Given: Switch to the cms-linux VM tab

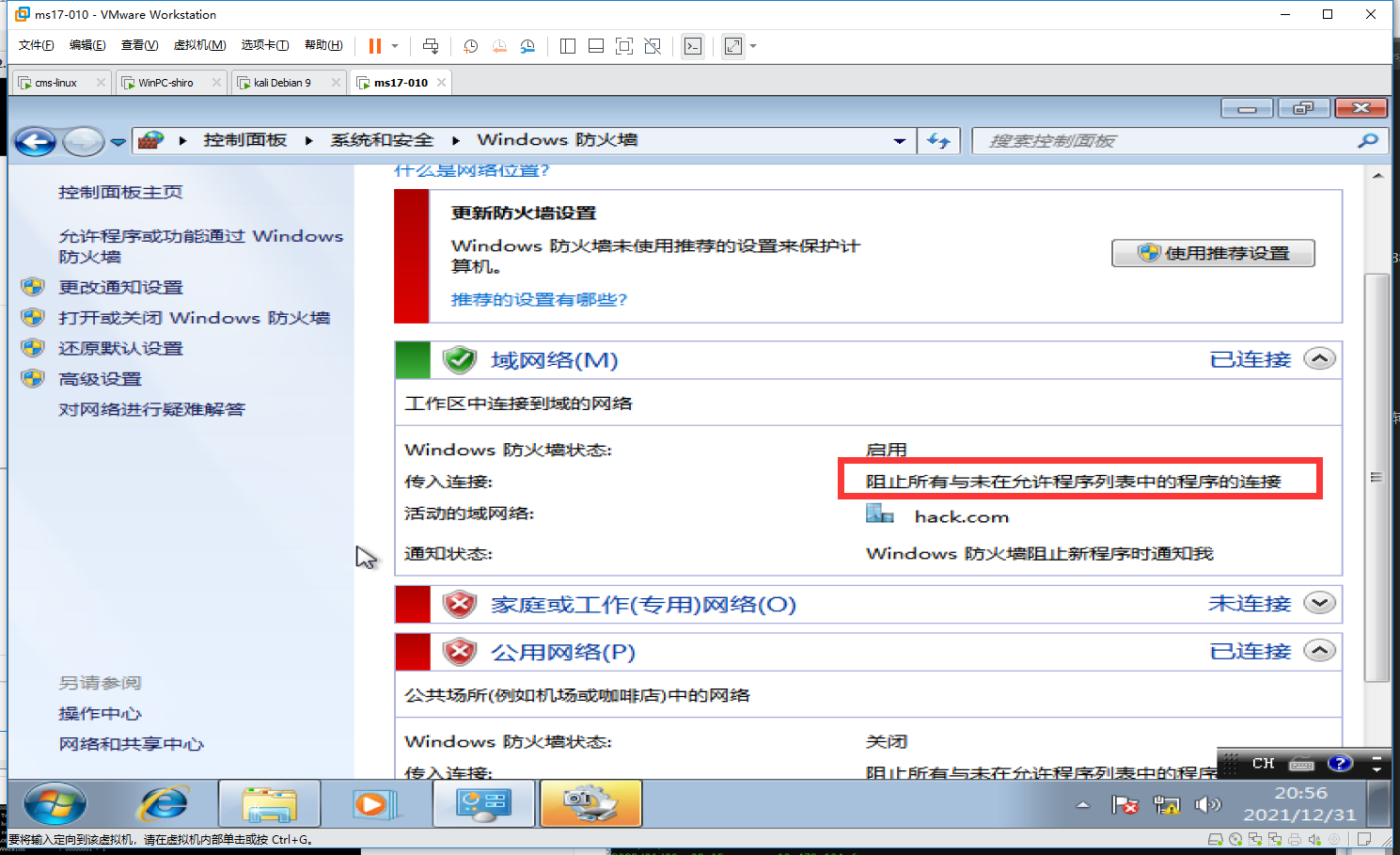Looking at the screenshot, I should point(55,83).
